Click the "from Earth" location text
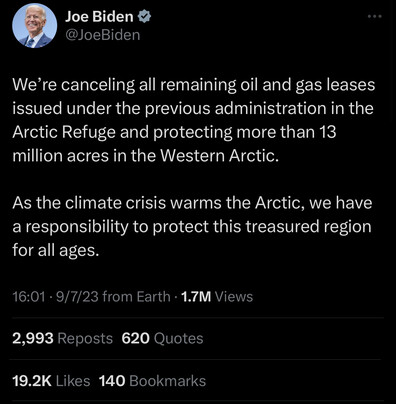 click(136, 296)
